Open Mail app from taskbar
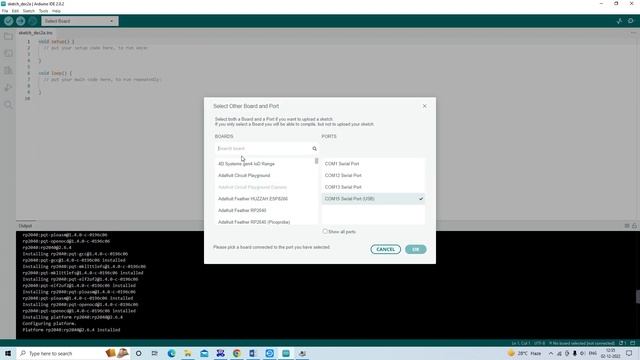This screenshot has height=360, width=640. tap(204, 353)
